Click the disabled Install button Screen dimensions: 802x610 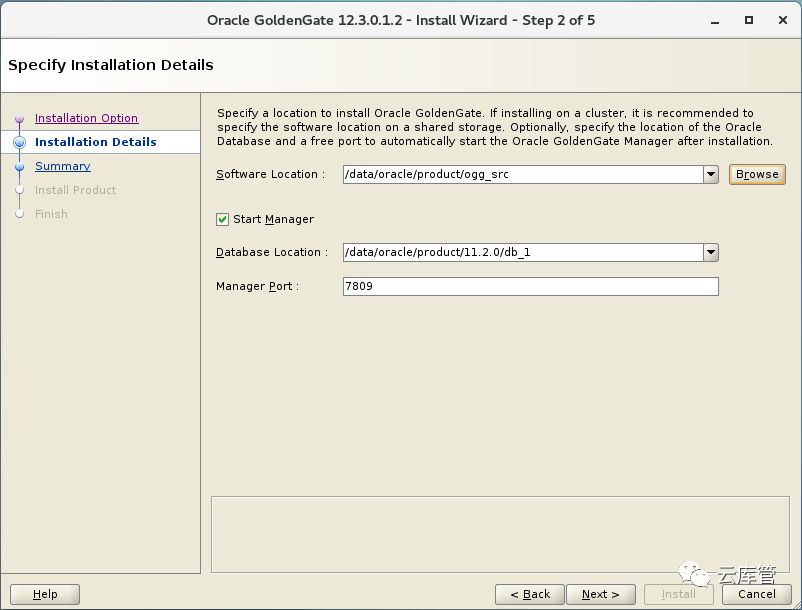click(678, 594)
